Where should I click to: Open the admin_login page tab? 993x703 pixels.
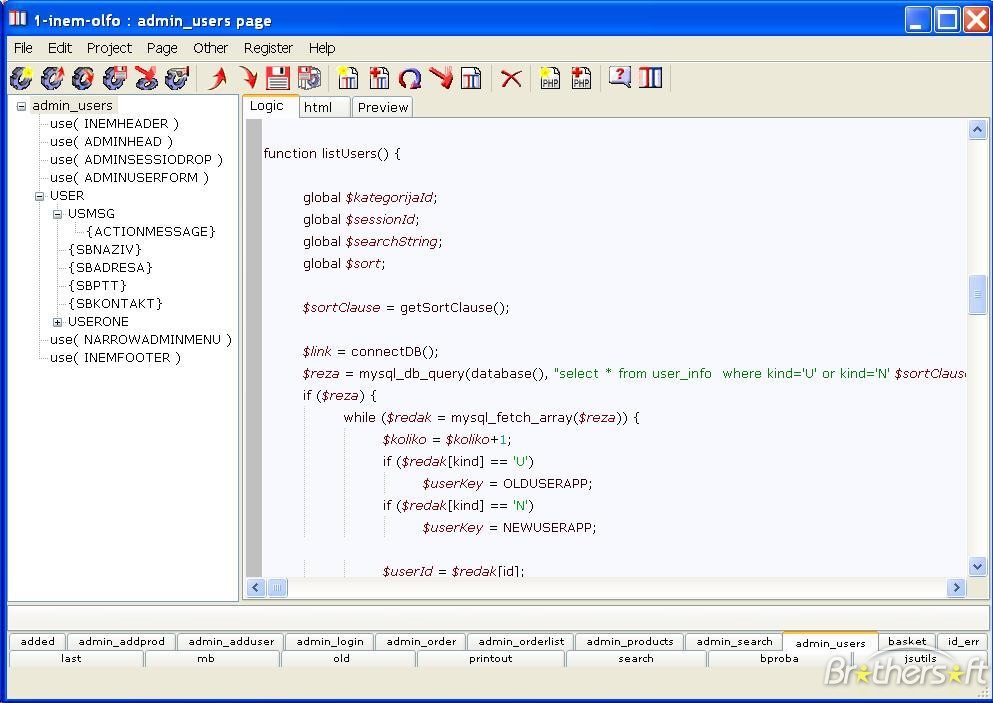click(330, 642)
